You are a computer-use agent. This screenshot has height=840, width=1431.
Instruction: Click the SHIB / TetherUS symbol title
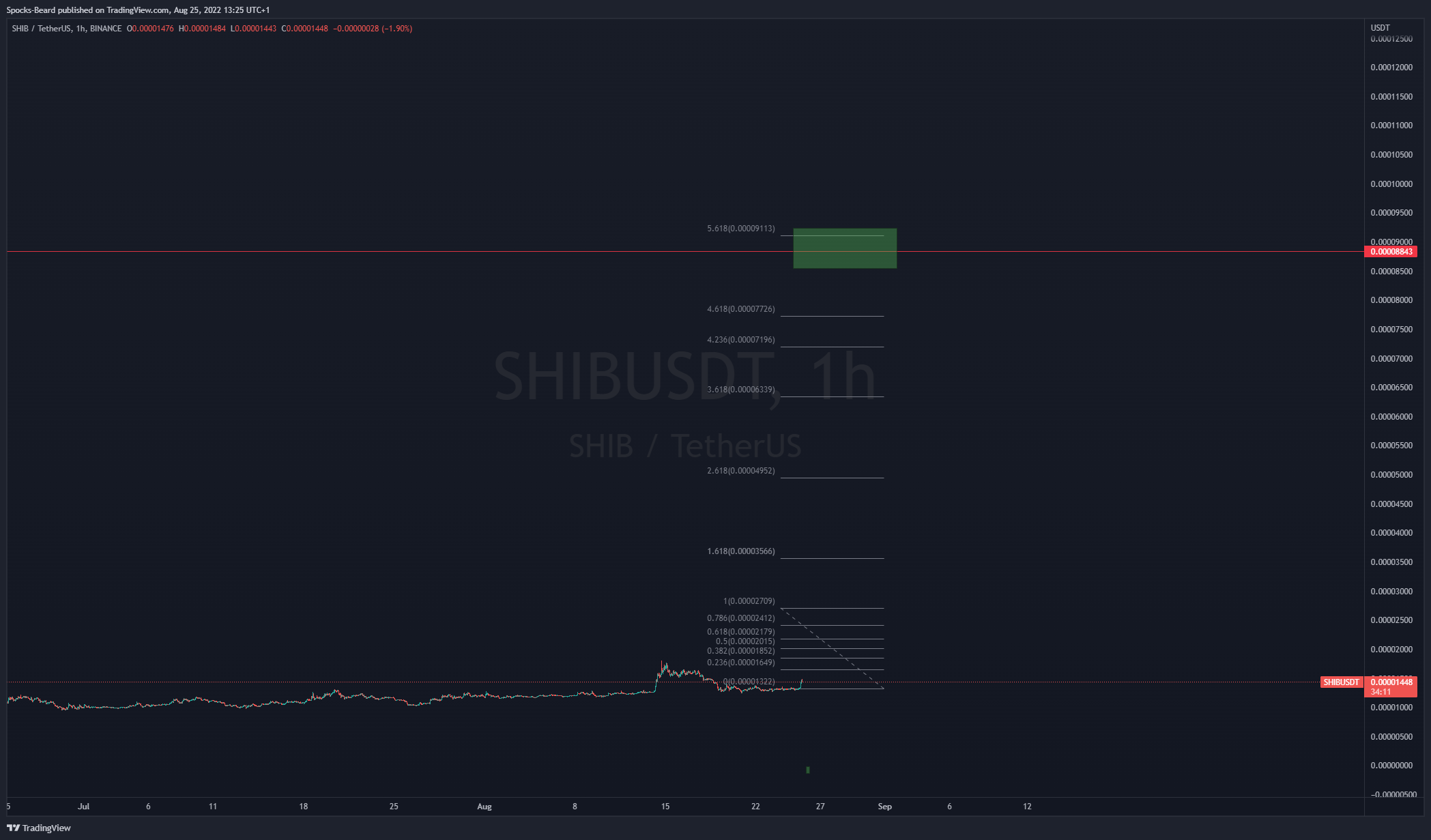tap(41, 29)
